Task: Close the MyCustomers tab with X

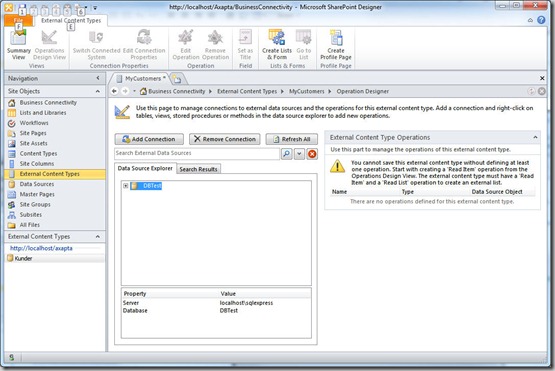Action: [x=542, y=78]
